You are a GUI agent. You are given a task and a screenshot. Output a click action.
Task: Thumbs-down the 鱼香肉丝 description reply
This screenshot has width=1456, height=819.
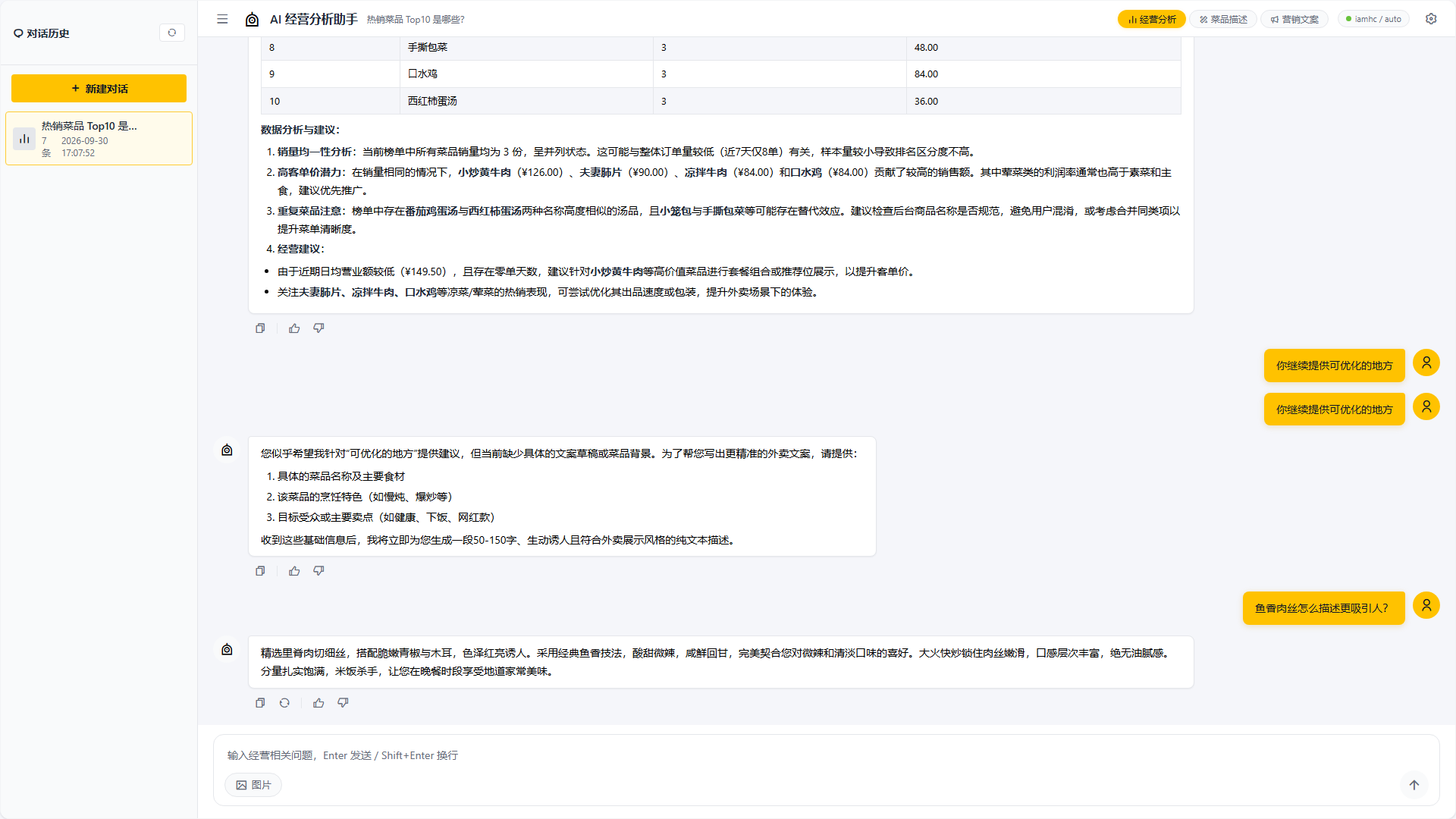[x=343, y=703]
